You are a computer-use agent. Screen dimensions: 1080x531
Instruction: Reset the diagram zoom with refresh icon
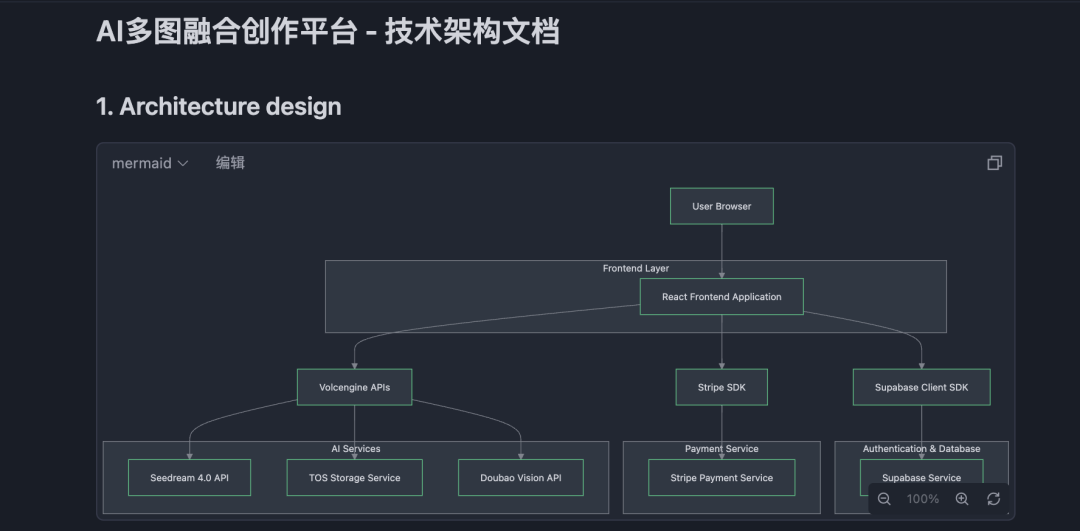pyautogui.click(x=993, y=499)
